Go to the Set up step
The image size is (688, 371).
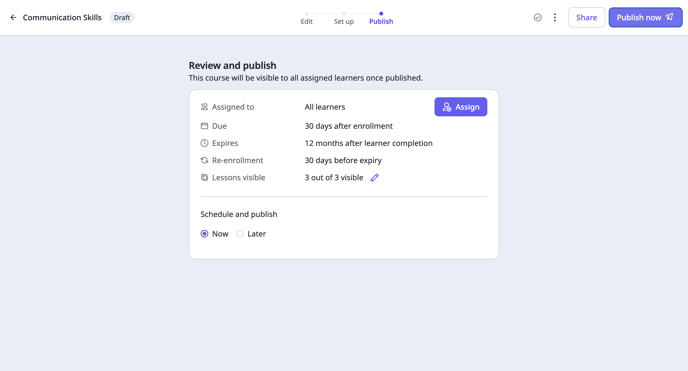click(344, 21)
